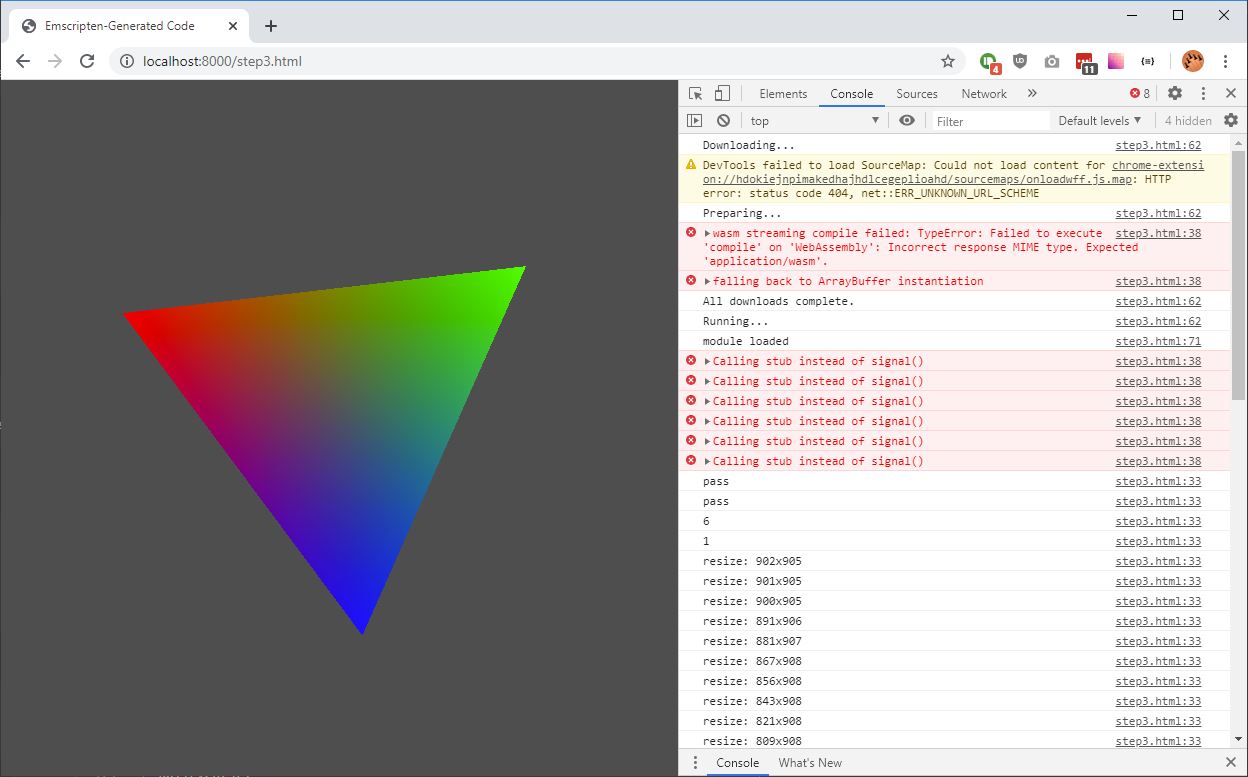Switch to the Network tab
Image resolution: width=1248 pixels, height=777 pixels.
point(984,93)
